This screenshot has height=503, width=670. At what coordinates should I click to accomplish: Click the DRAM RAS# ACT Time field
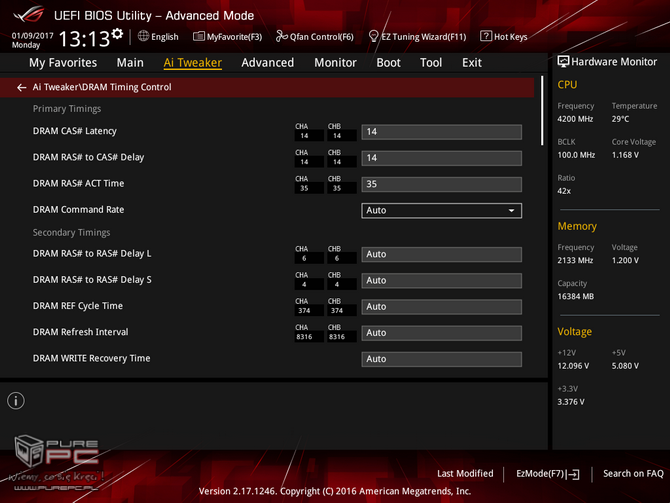(441, 185)
